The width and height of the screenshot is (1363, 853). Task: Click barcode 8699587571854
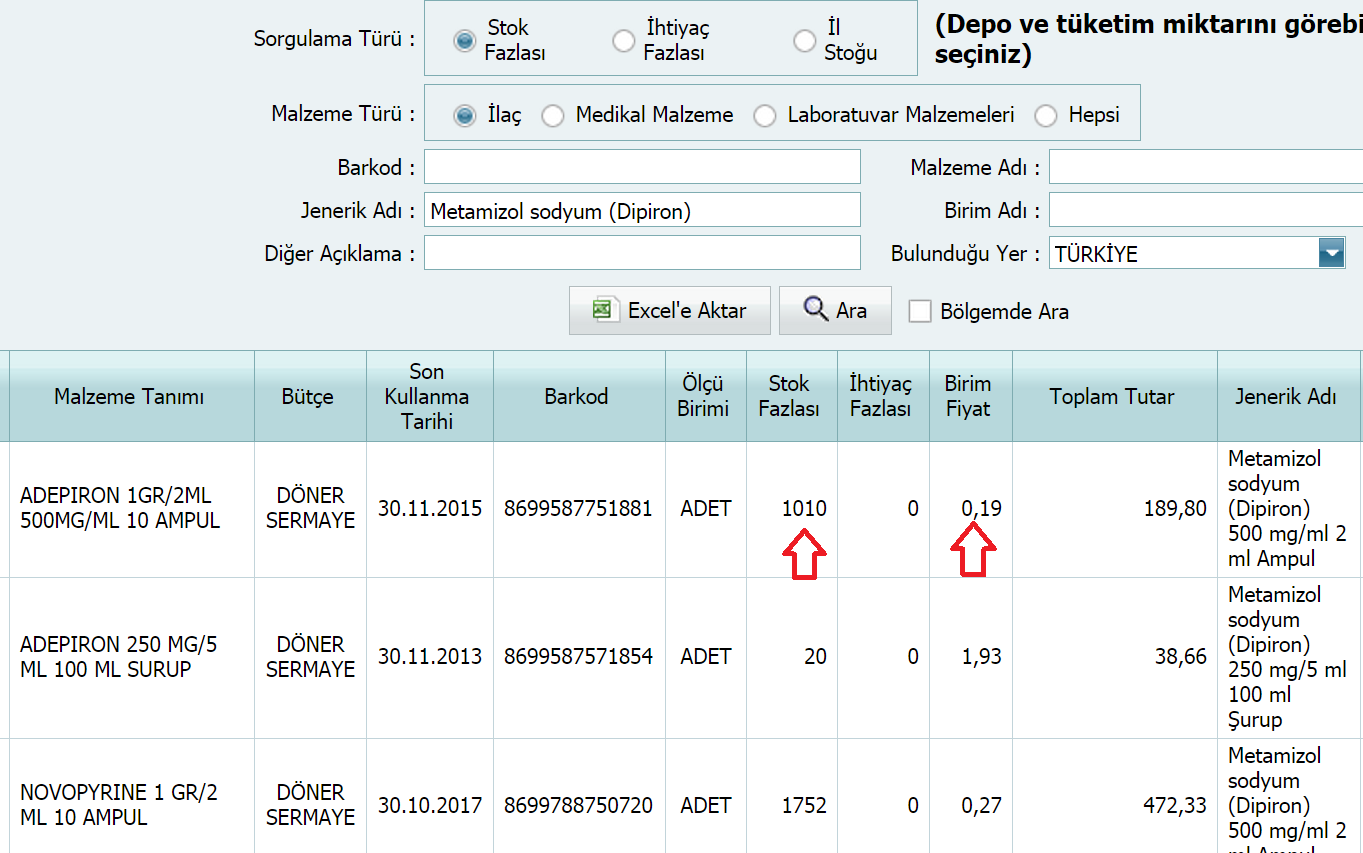[578, 657]
